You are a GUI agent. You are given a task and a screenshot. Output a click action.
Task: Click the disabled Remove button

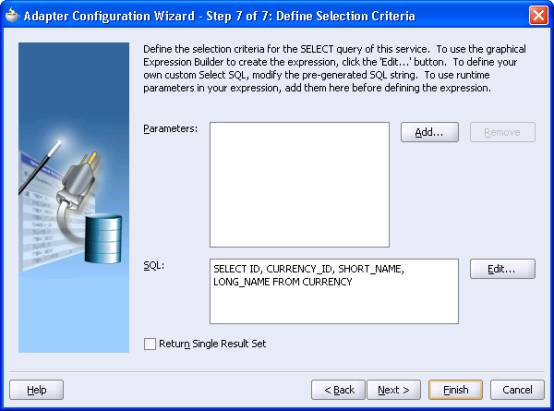503,132
